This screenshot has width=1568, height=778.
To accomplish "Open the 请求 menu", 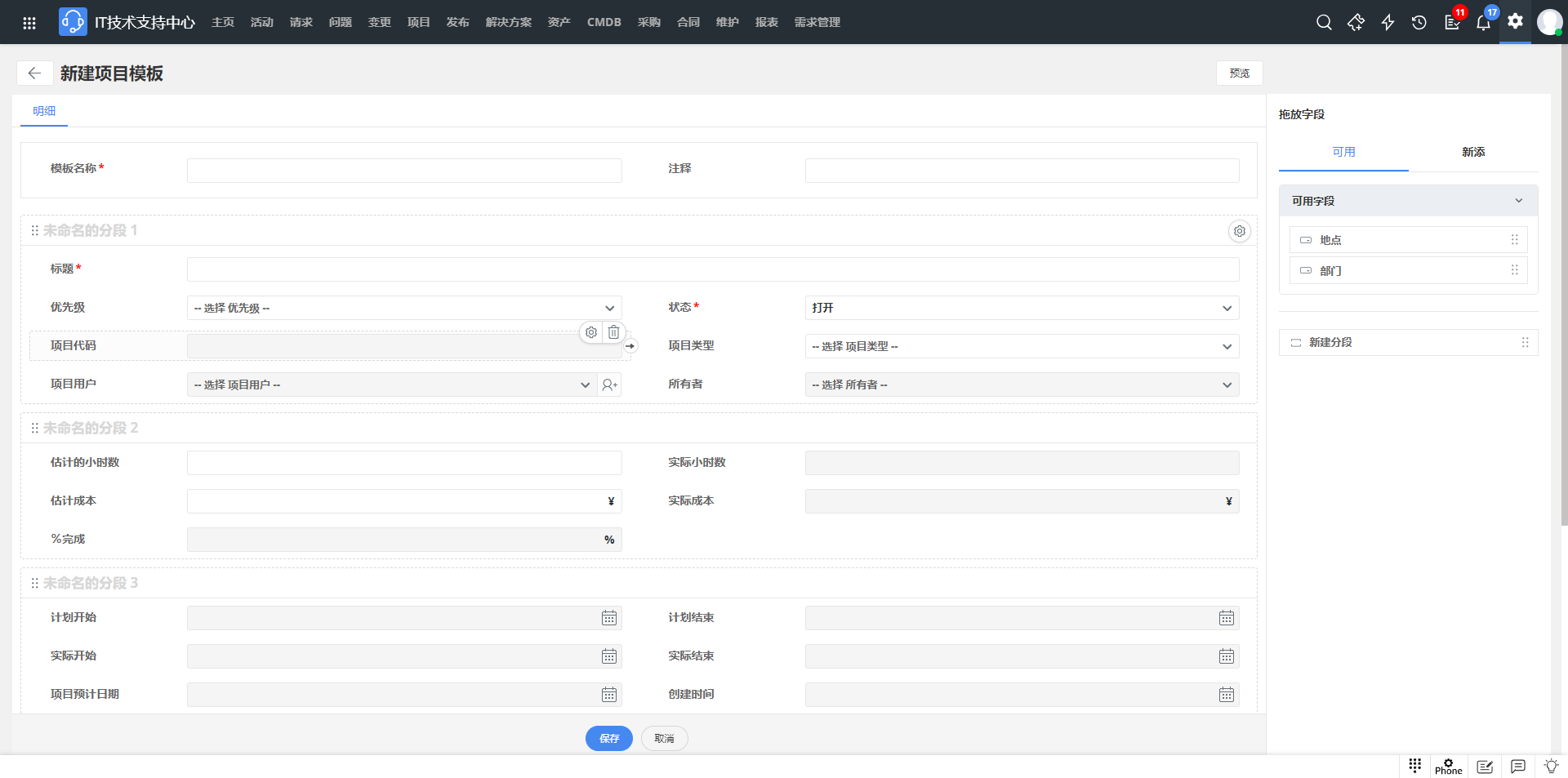I will tap(301, 22).
